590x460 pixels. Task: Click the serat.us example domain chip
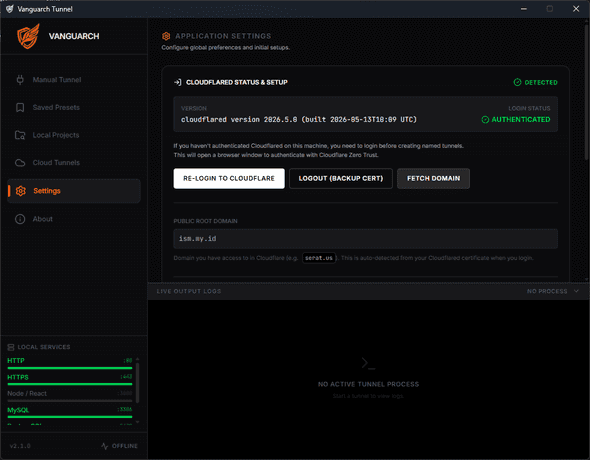[319, 258]
